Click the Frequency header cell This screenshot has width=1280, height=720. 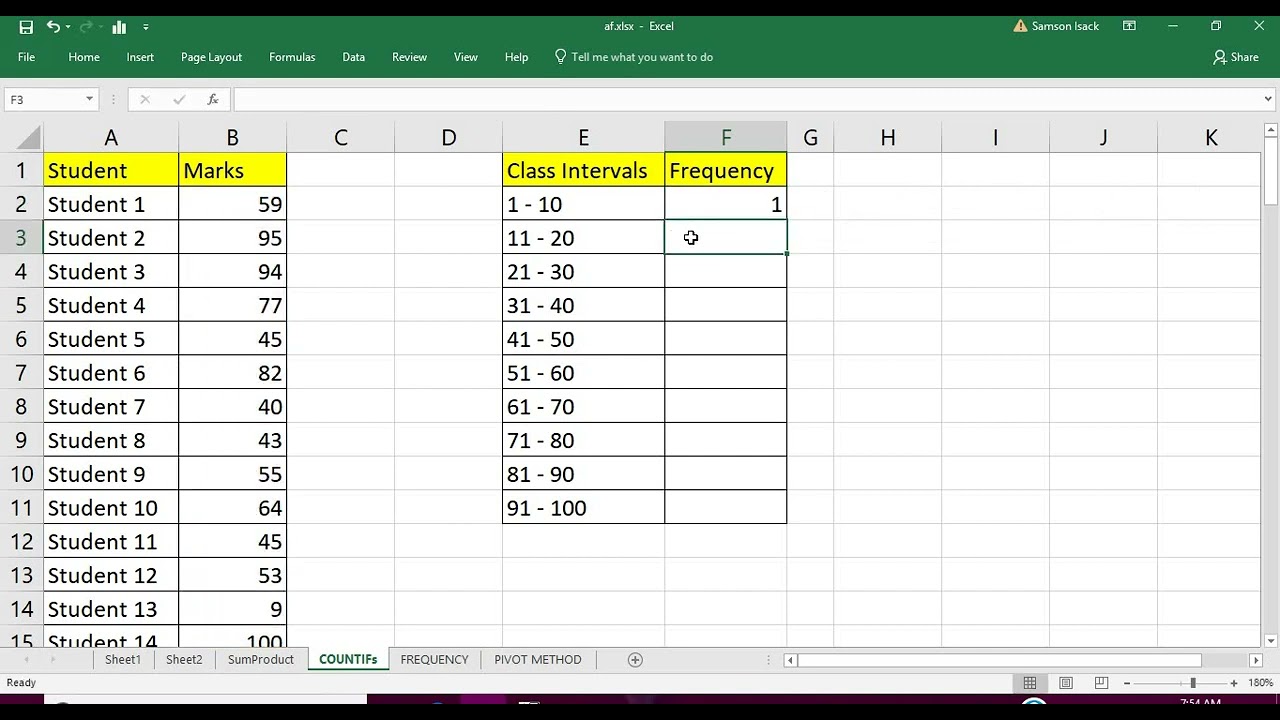point(725,170)
